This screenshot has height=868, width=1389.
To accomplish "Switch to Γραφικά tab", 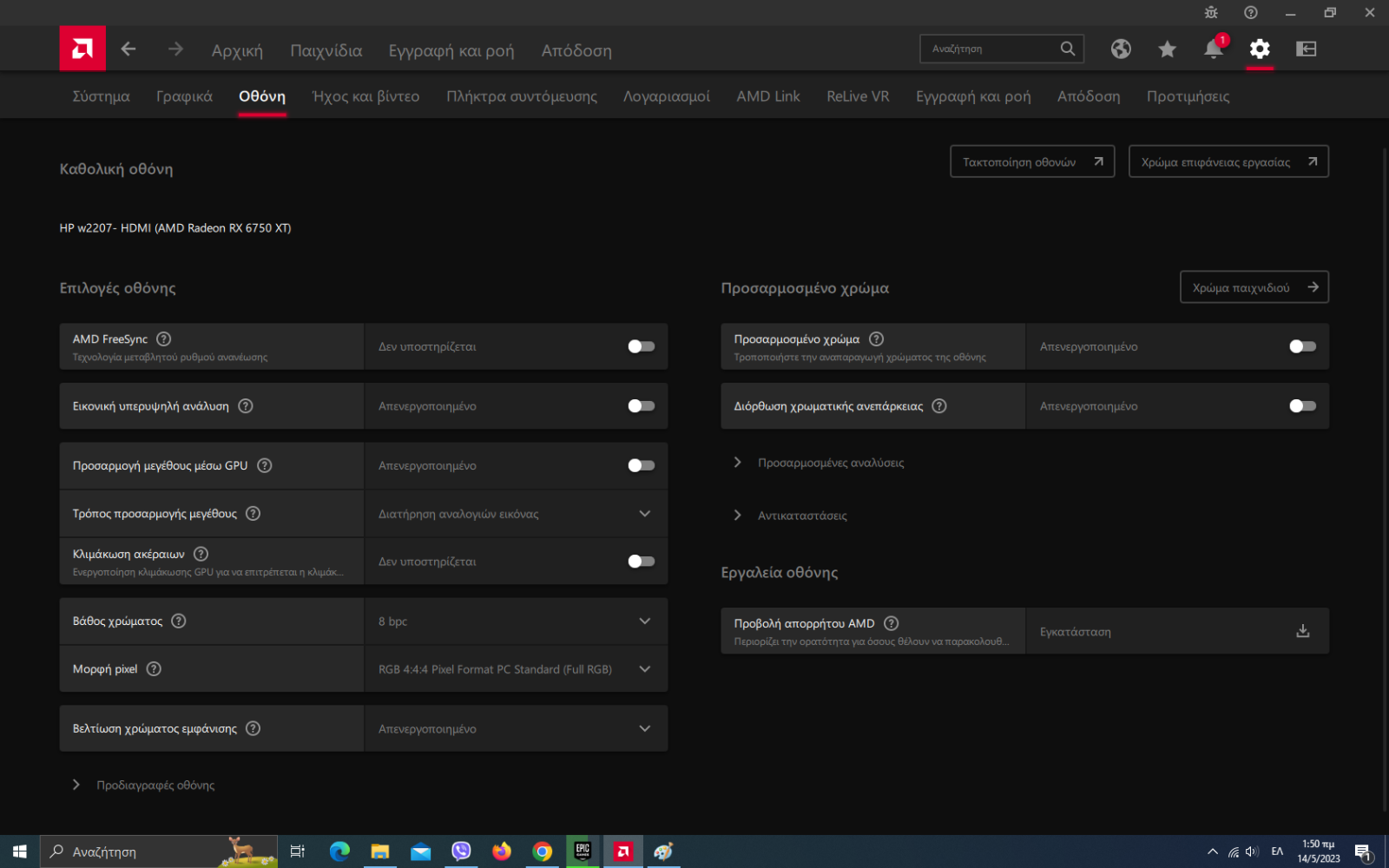I will pos(184,96).
